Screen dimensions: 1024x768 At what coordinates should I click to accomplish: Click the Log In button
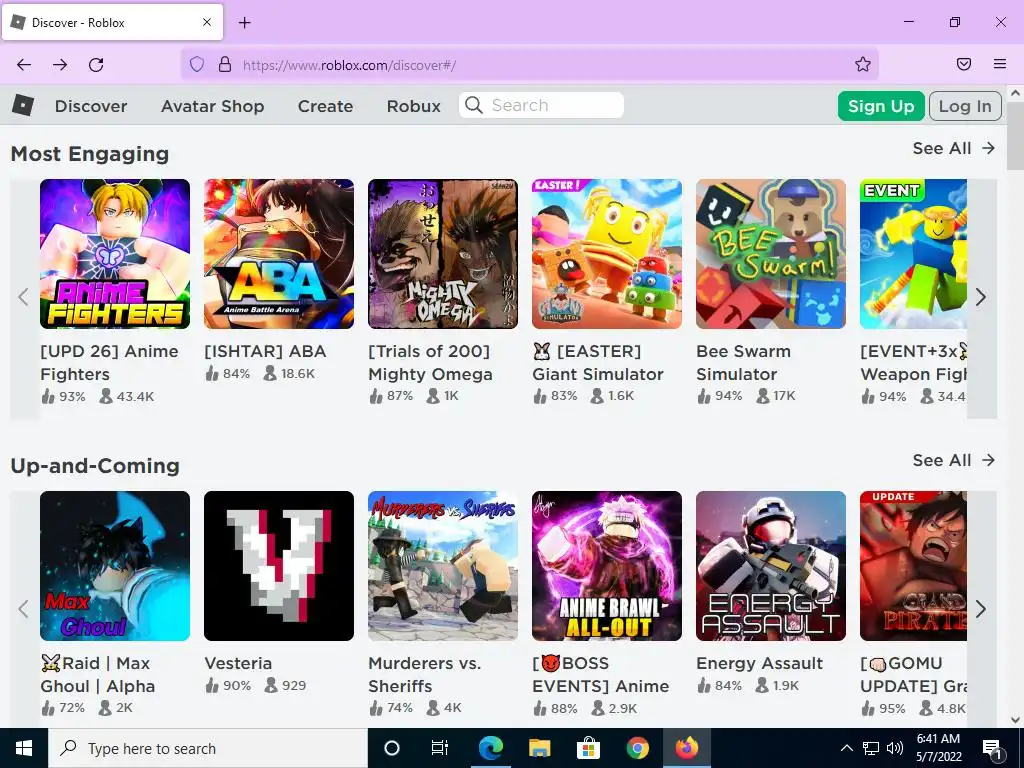pyautogui.click(x=965, y=106)
